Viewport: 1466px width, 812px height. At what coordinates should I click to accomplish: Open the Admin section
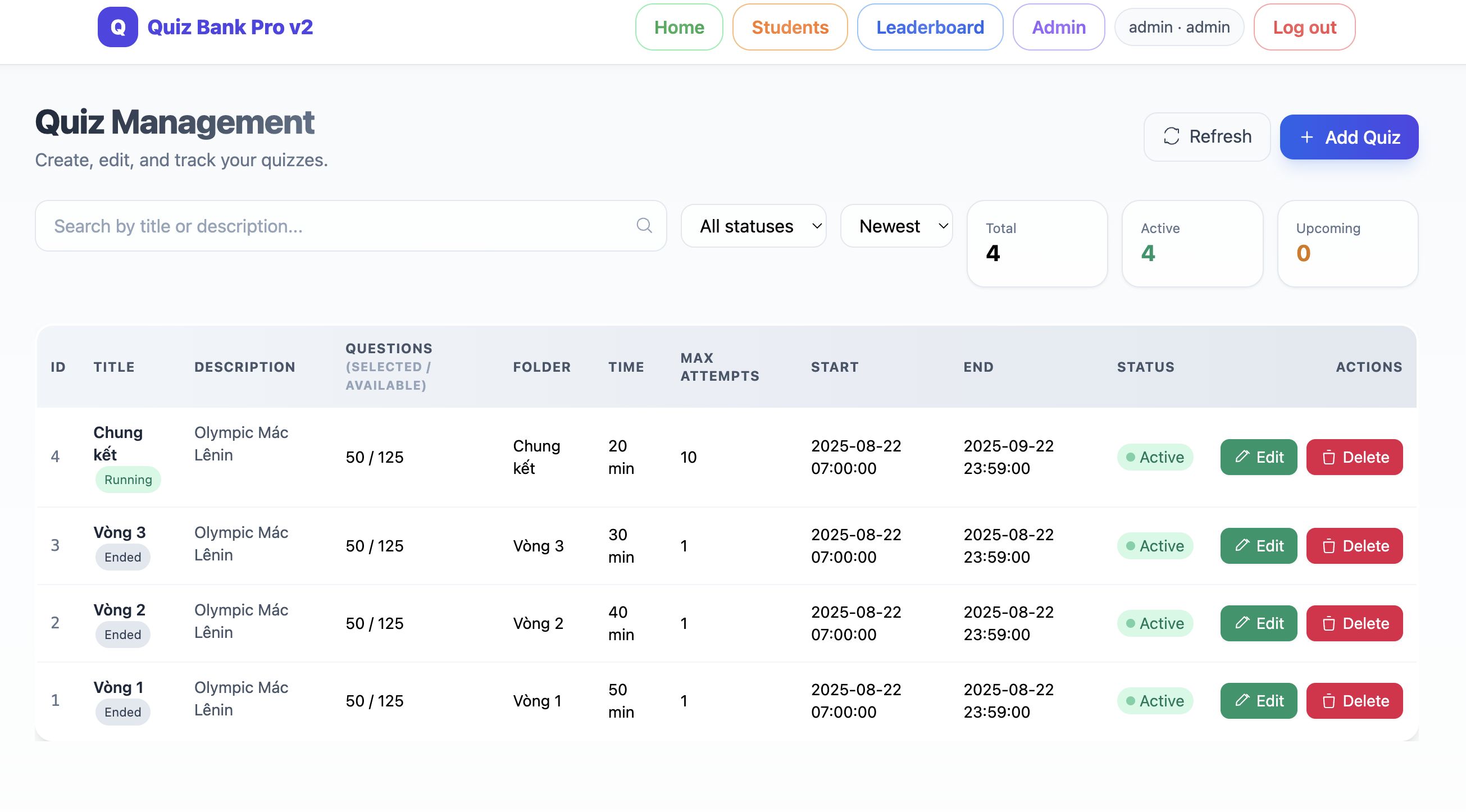(1058, 28)
